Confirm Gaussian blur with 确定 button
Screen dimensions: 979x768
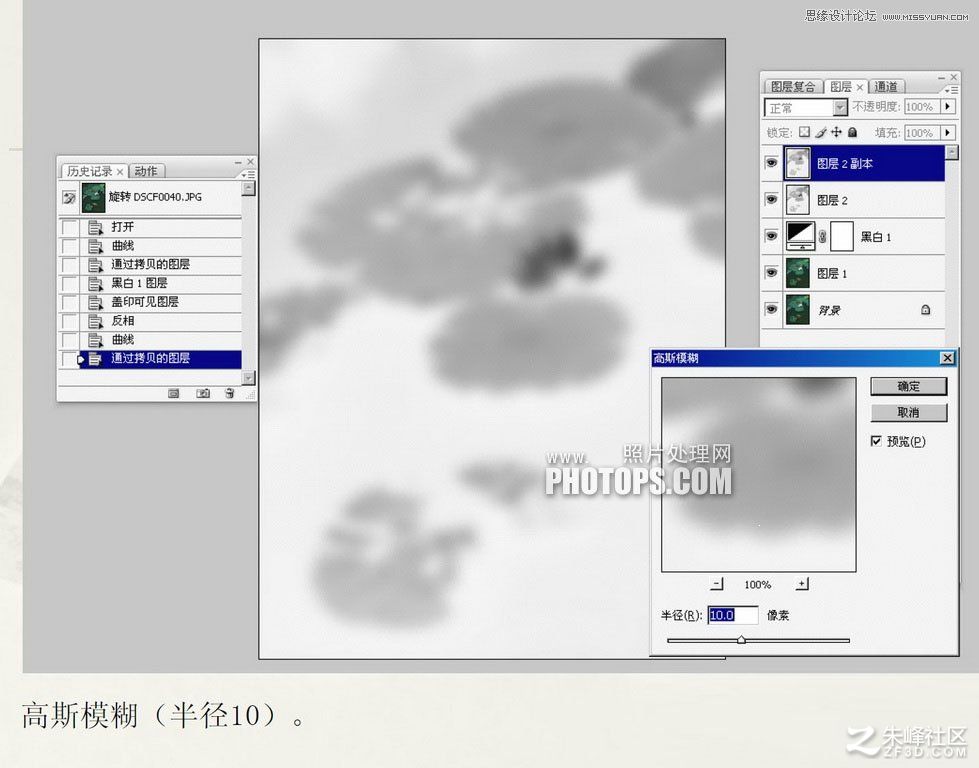coord(908,386)
